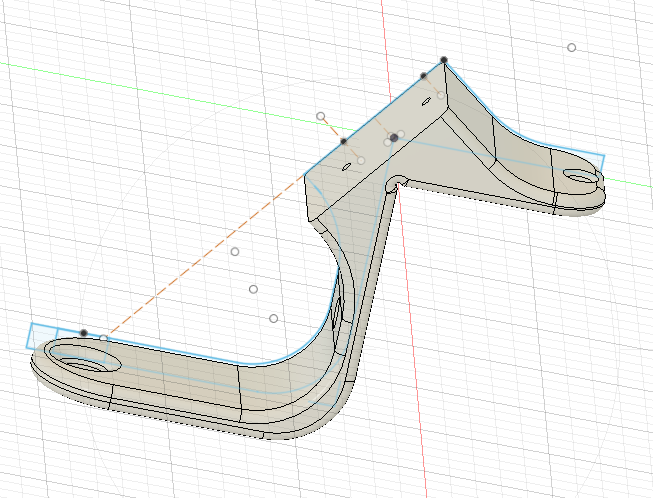The image size is (653, 498).
Task: Click the mounting hole on the right arm
Action: click(580, 177)
